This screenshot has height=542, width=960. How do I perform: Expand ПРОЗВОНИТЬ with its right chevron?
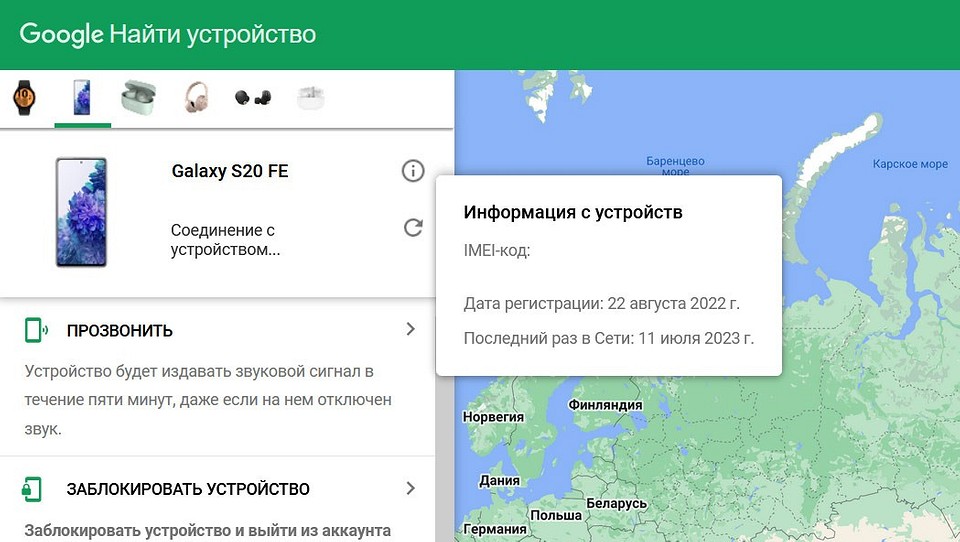410,329
